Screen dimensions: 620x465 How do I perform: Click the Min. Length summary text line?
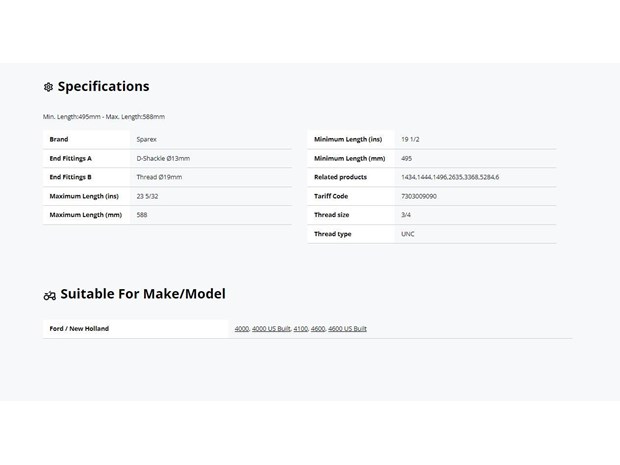pos(104,117)
